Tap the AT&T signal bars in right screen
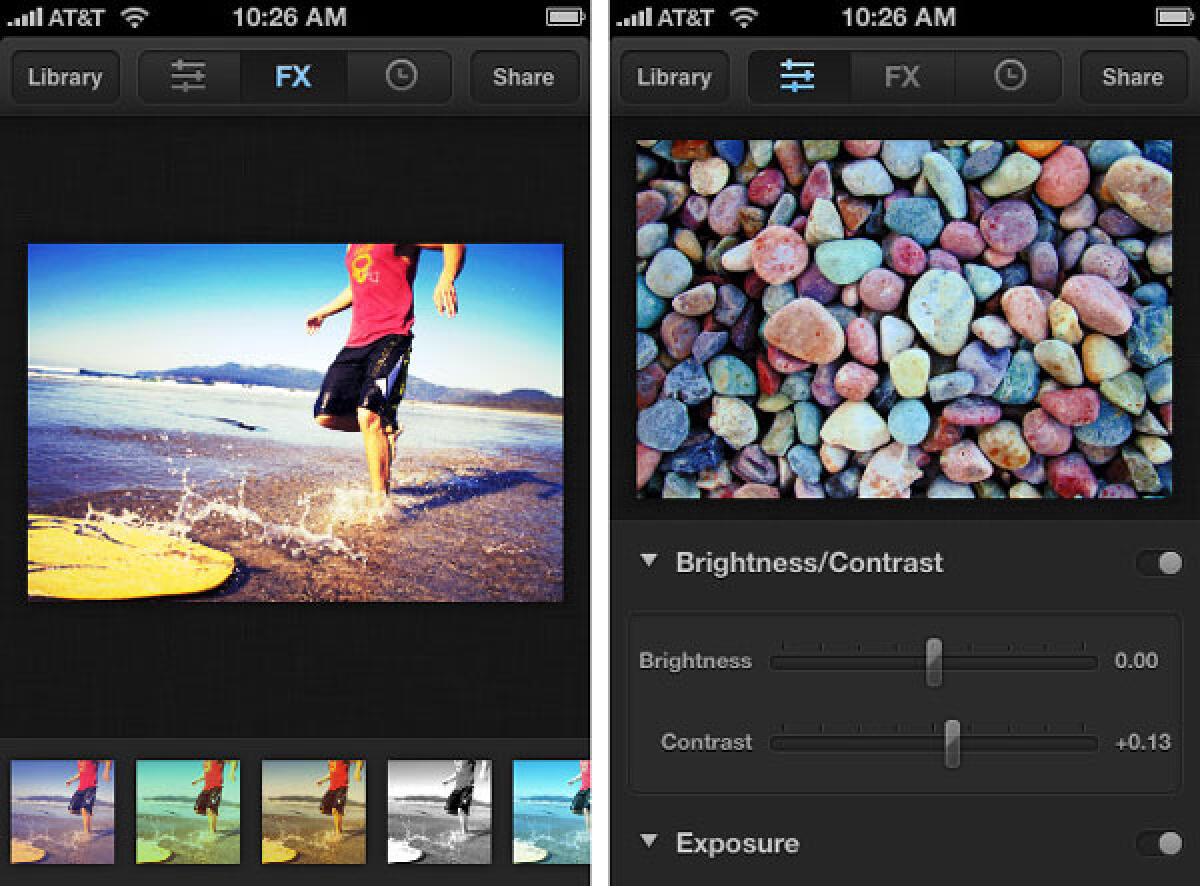This screenshot has width=1200, height=886. point(632,17)
